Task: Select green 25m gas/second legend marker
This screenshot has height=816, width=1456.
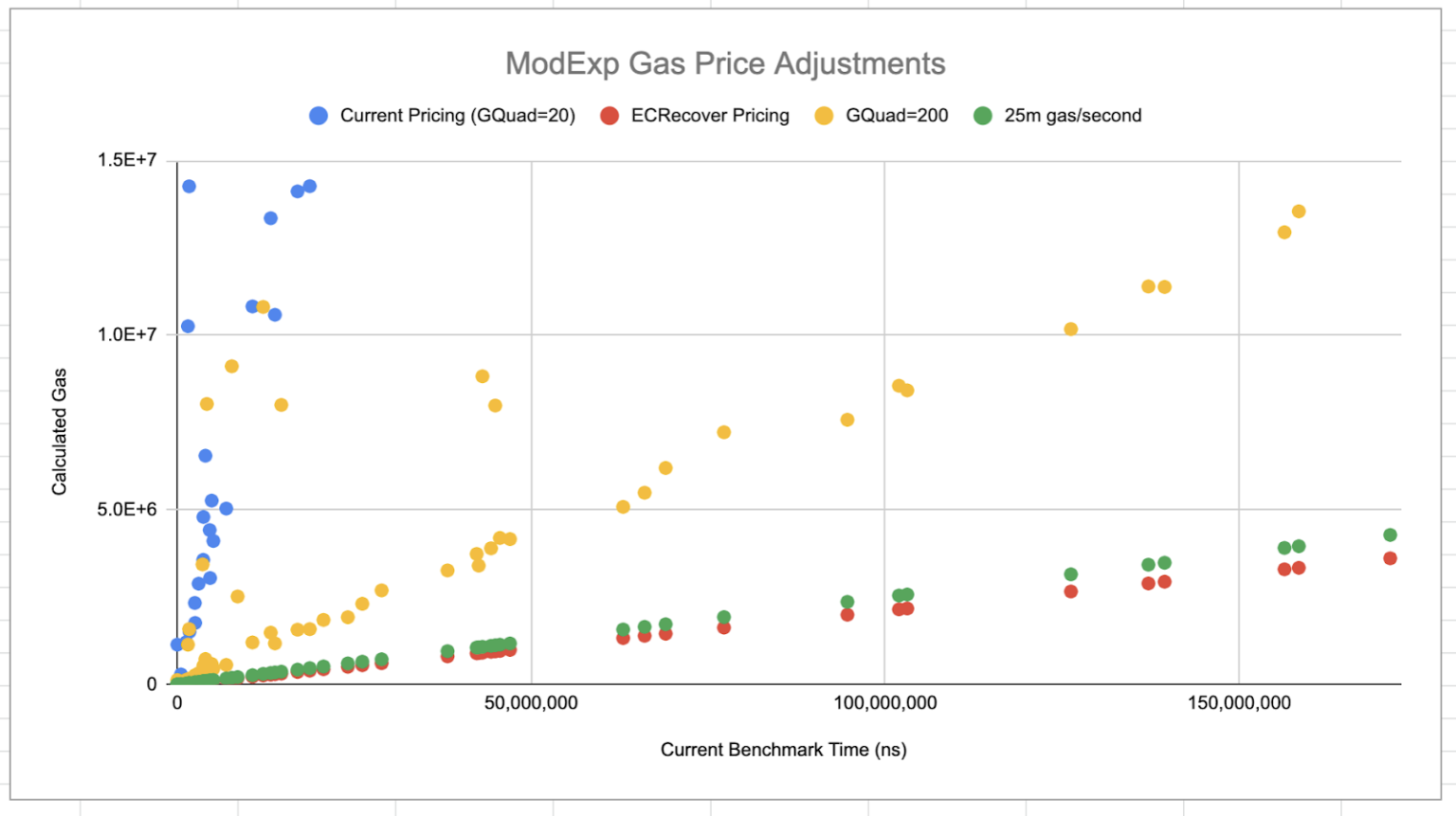Action: [983, 116]
